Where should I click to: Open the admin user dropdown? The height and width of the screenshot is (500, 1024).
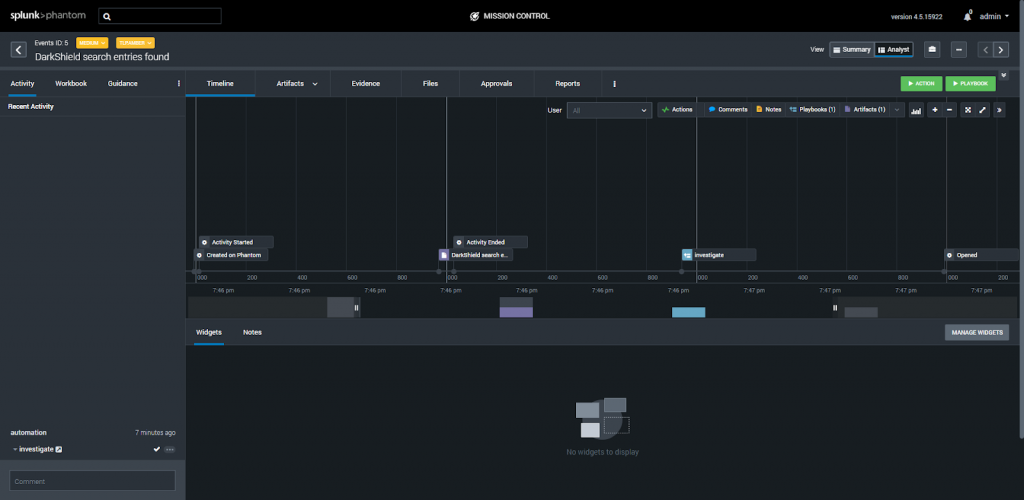(994, 16)
